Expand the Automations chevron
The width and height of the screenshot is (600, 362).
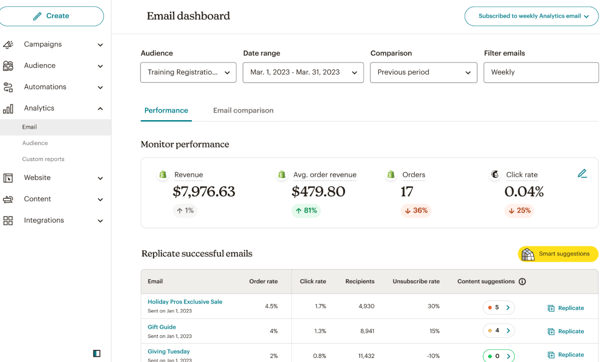(x=100, y=88)
